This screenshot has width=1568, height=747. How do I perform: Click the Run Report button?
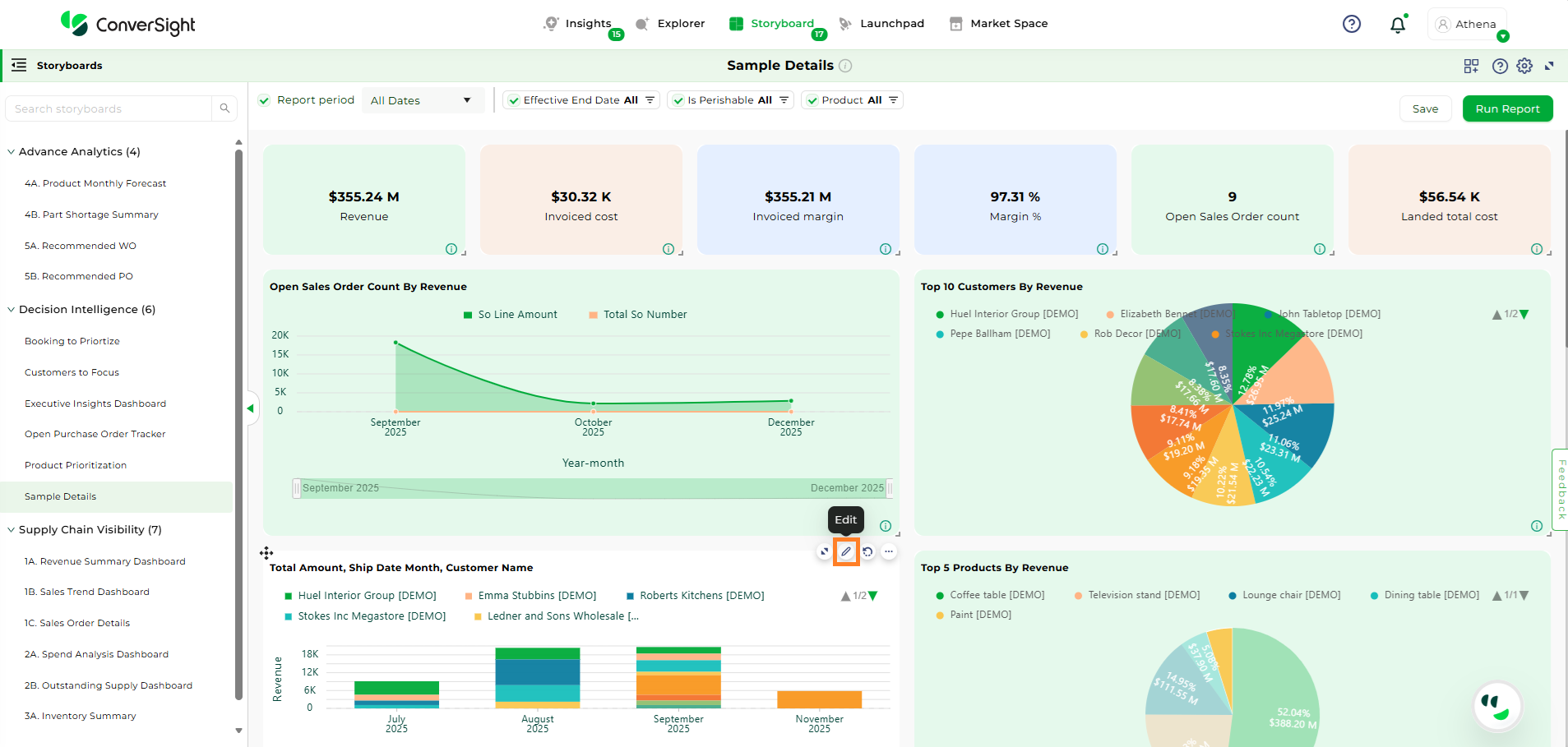click(1506, 108)
